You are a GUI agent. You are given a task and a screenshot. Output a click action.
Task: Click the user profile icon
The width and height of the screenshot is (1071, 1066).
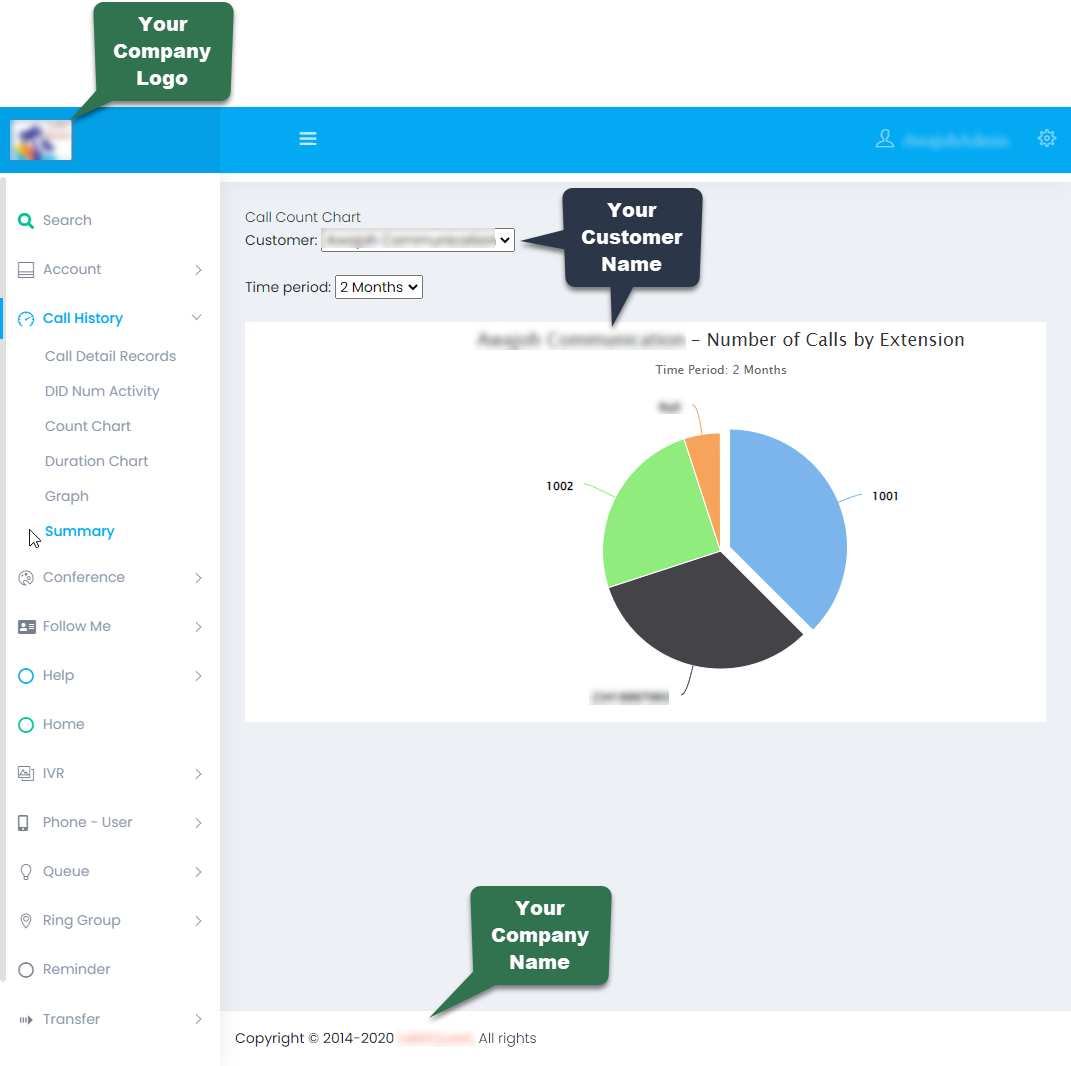885,139
